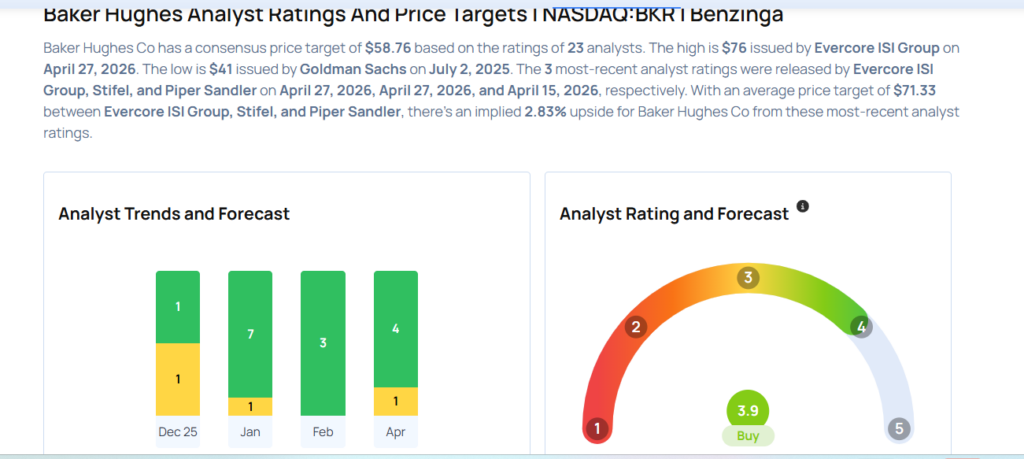The image size is (1024, 459).
Task: Click the Analyst Trends and Forecast heading
Action: click(174, 213)
